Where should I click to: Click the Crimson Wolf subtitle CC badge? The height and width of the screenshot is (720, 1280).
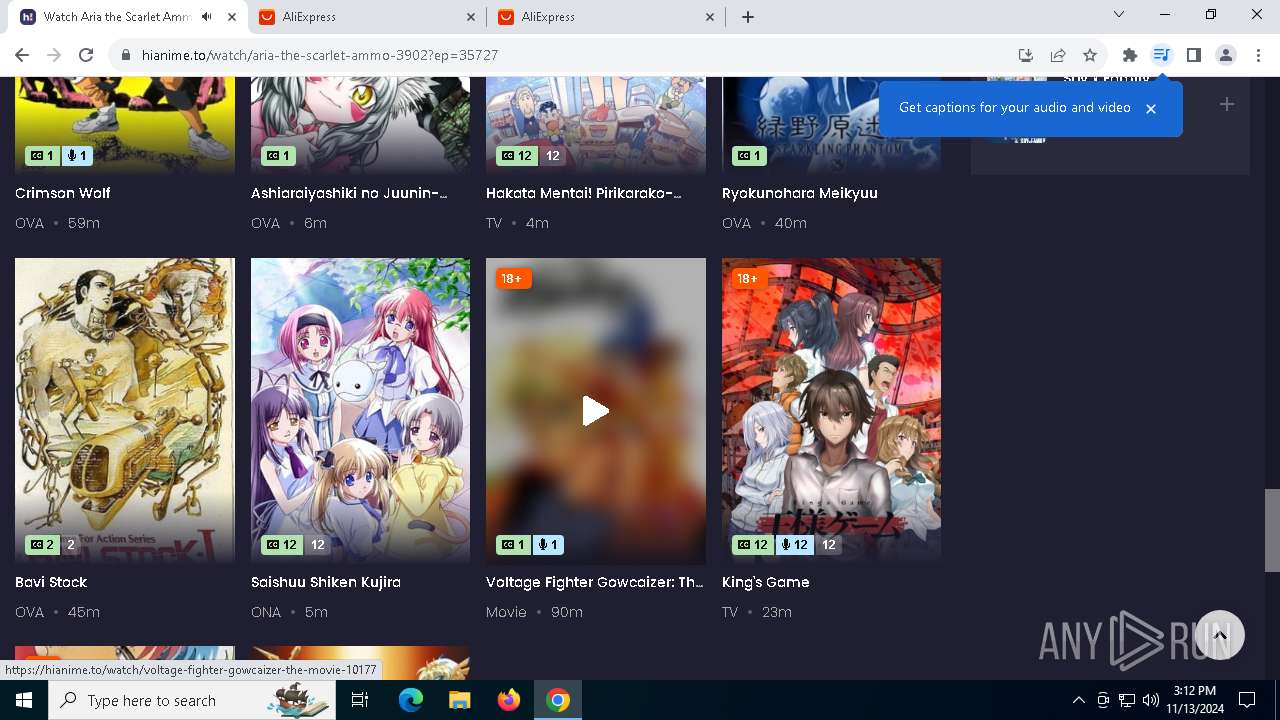click(x=42, y=156)
